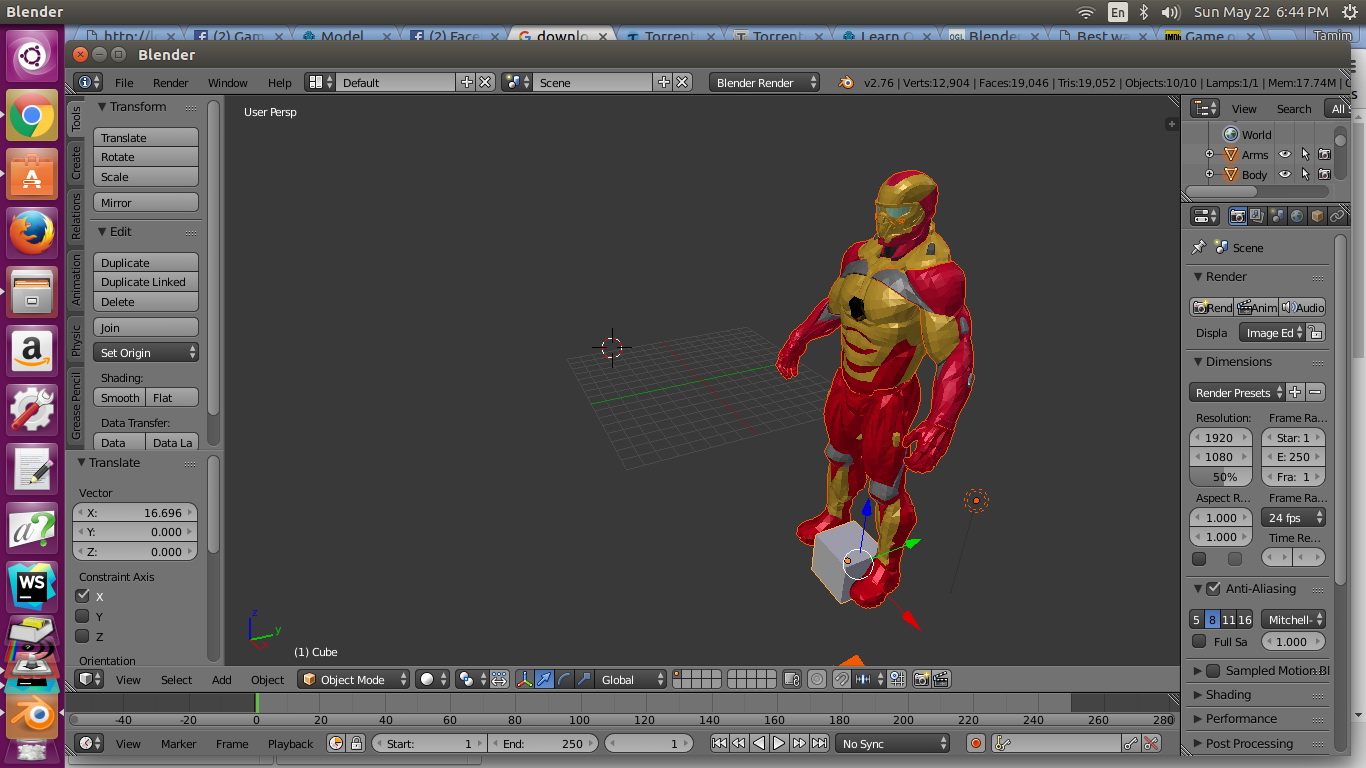This screenshot has width=1366, height=768.
Task: Open the Render Layers properties tab icon
Action: tap(1257, 216)
